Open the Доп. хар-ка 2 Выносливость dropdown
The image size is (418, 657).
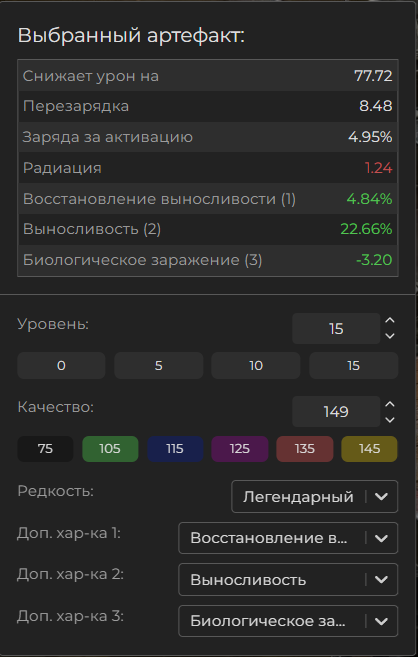coord(288,579)
